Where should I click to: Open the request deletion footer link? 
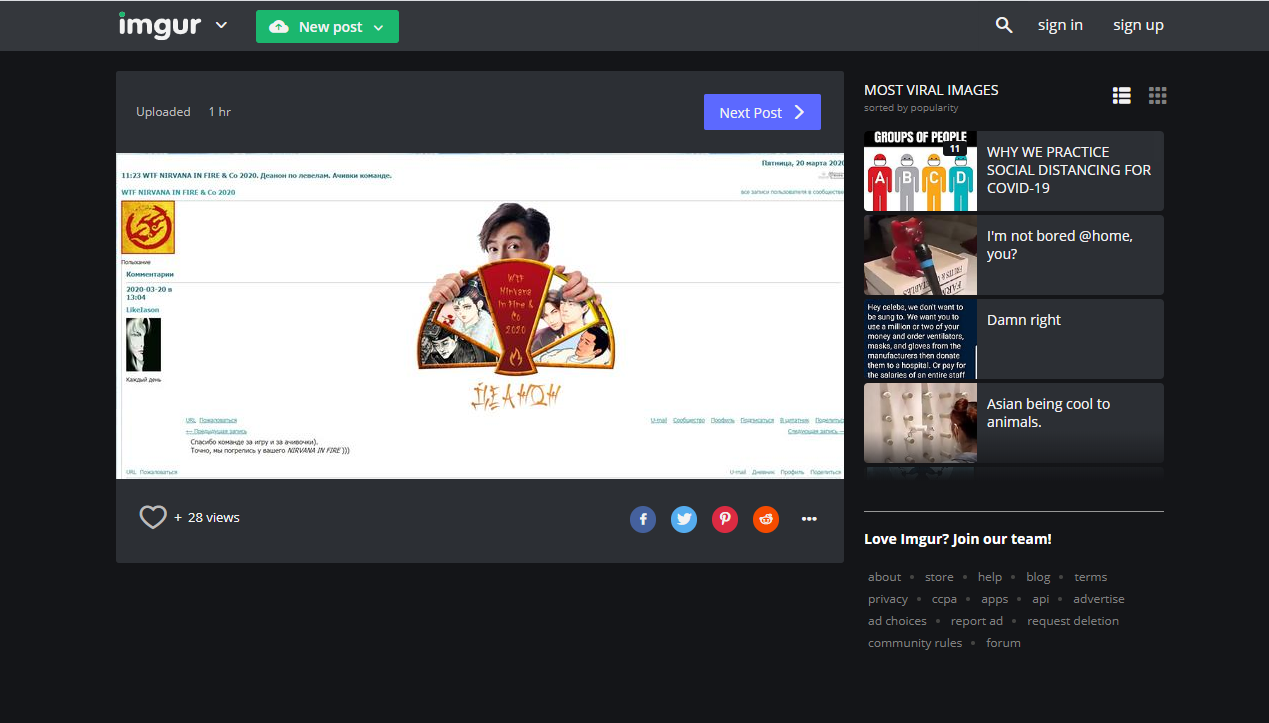click(x=1073, y=621)
